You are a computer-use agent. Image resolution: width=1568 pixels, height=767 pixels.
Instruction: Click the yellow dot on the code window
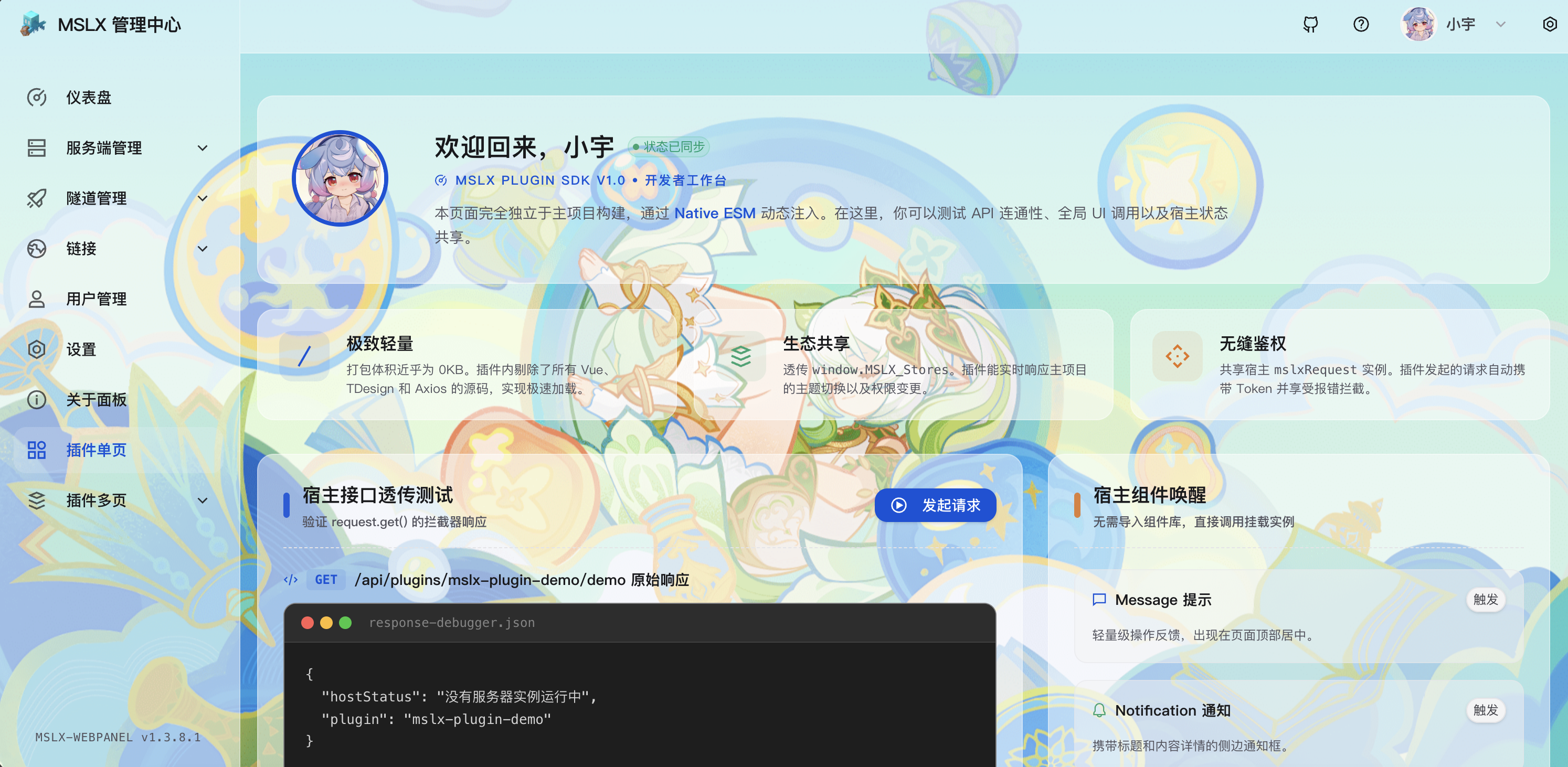point(326,623)
